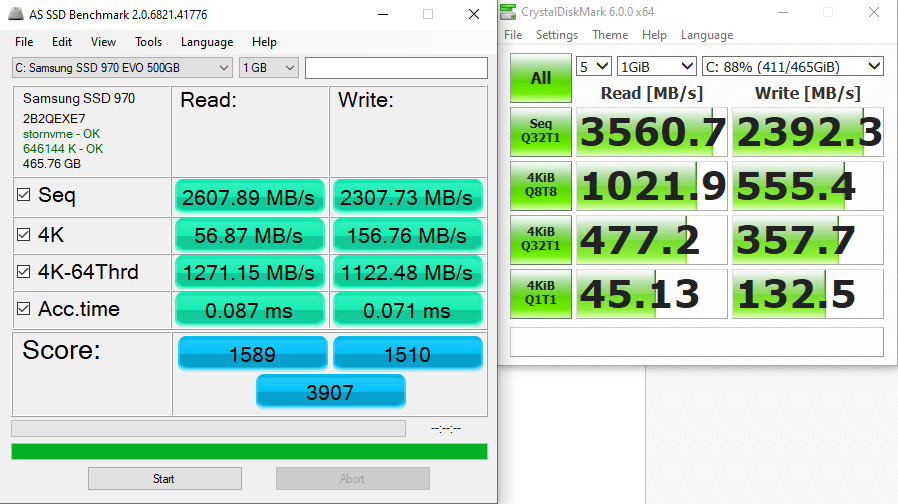Open the Samsung SSD 970 EVO drive dropdown
The height and width of the screenshot is (504, 898).
click(x=121, y=67)
